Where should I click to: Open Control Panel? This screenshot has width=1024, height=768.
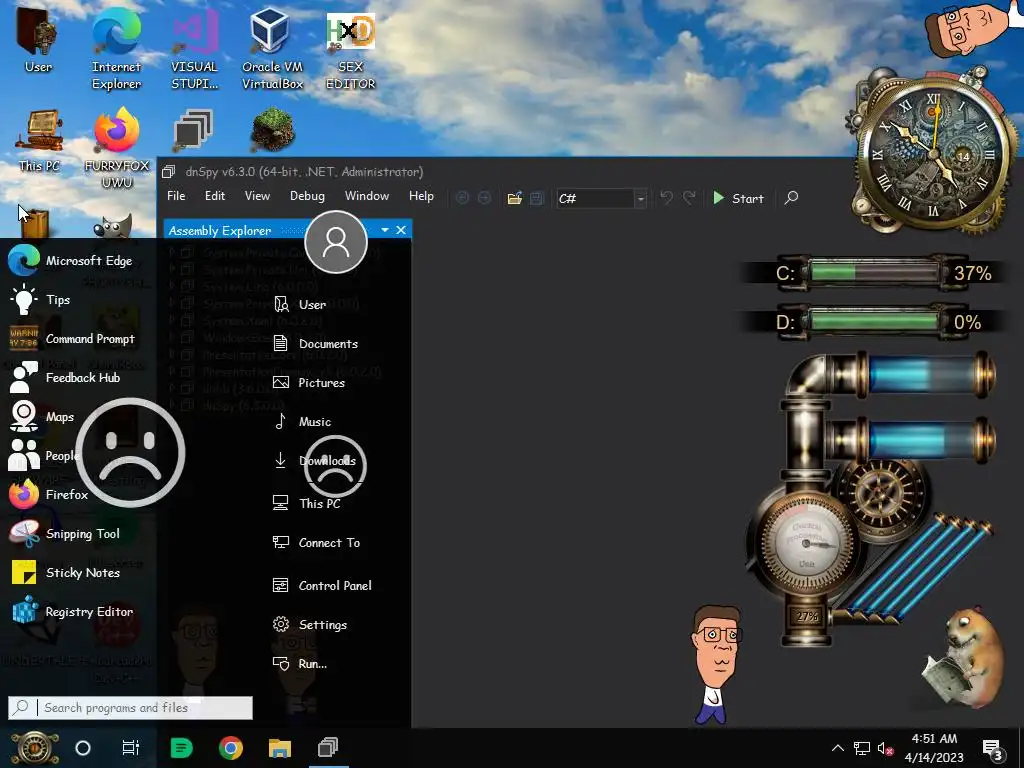(322, 586)
